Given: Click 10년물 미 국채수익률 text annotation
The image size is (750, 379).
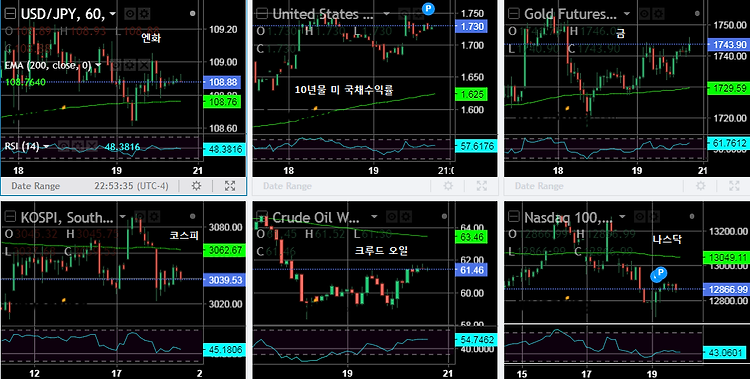Looking at the screenshot, I should pos(343,89).
